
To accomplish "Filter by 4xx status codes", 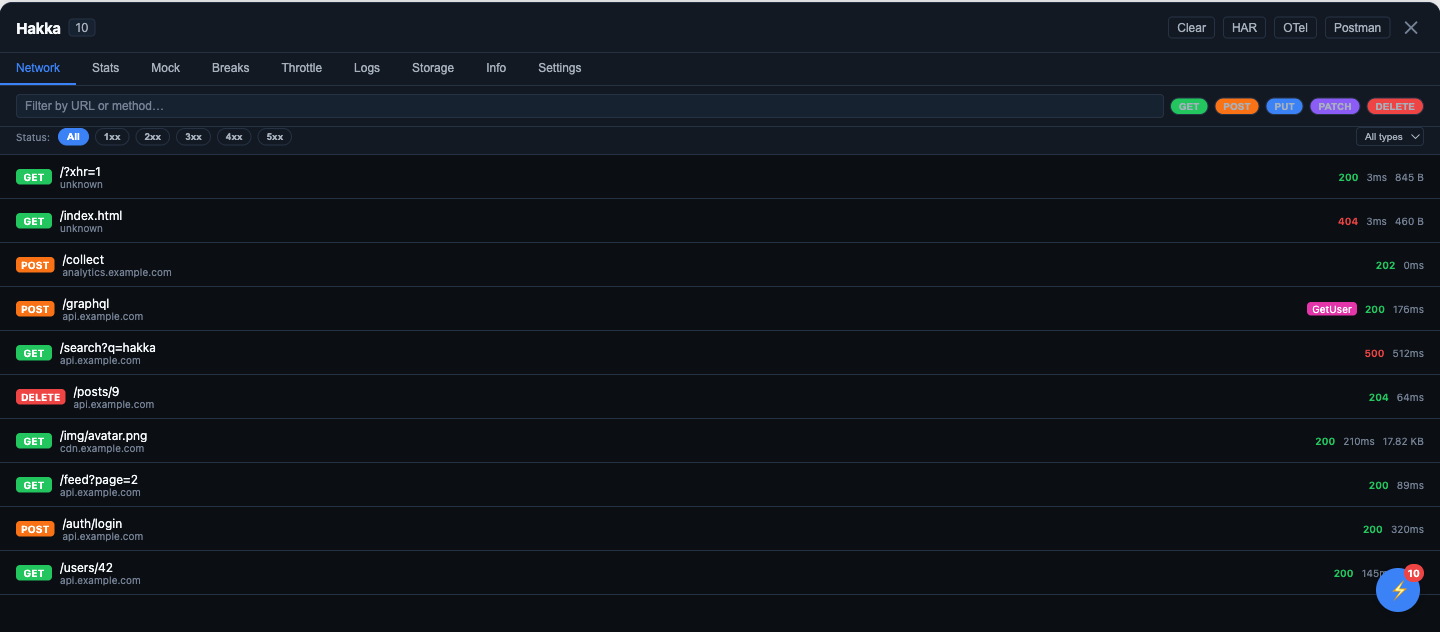I will 234,137.
